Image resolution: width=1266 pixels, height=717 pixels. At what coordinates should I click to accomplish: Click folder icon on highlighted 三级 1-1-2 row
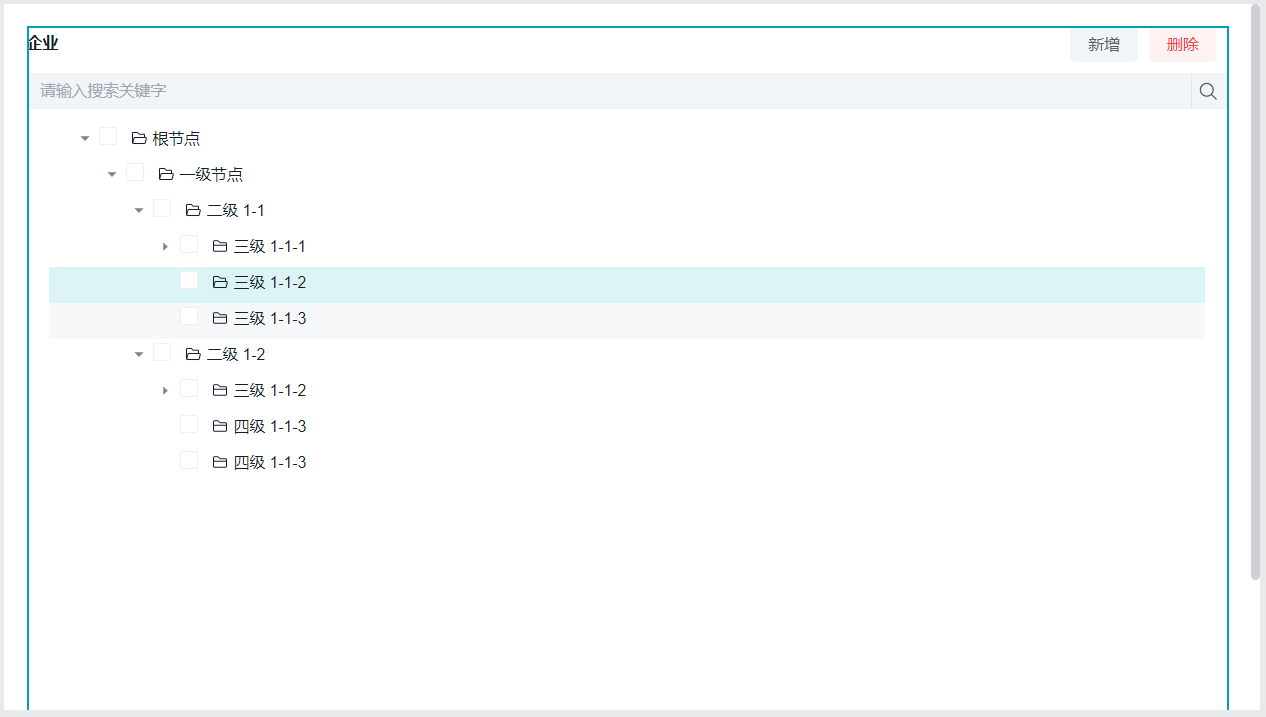point(220,282)
